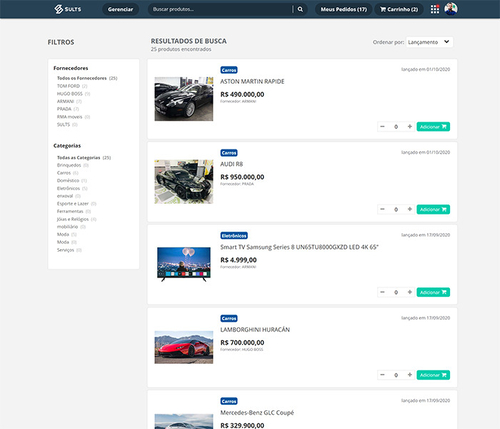Filter by category Jóias e Relógios
Viewport: 500px width, 429px height.
pos(77,219)
